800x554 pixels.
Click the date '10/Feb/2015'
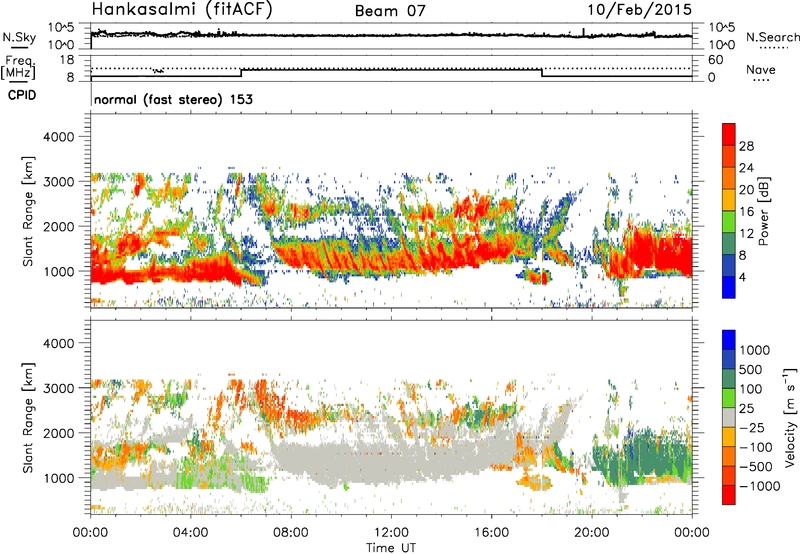[x=640, y=10]
